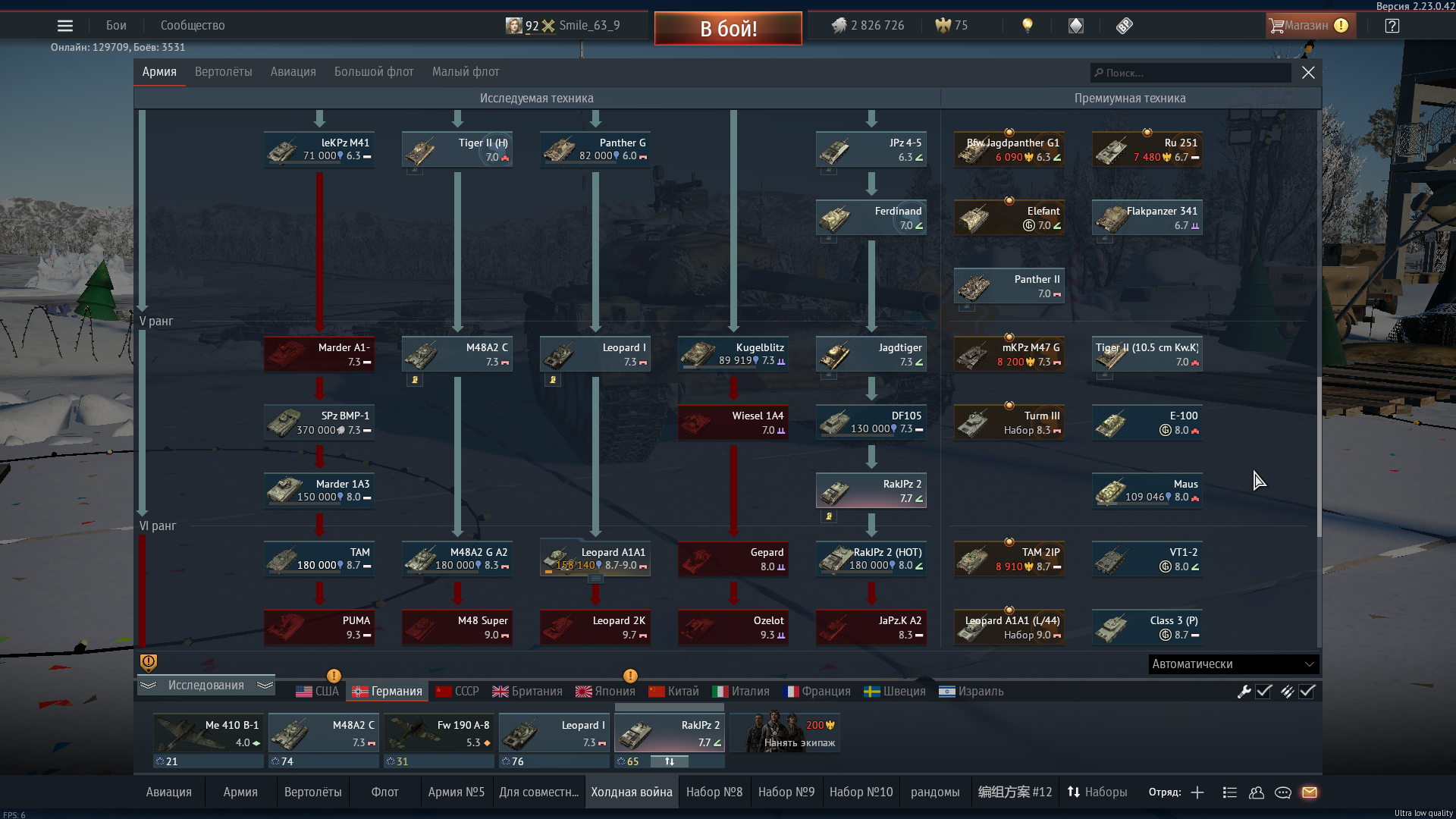This screenshot has width=1456, height=819.
Task: Select the Армия №5 preset tab
Action: pos(457,792)
